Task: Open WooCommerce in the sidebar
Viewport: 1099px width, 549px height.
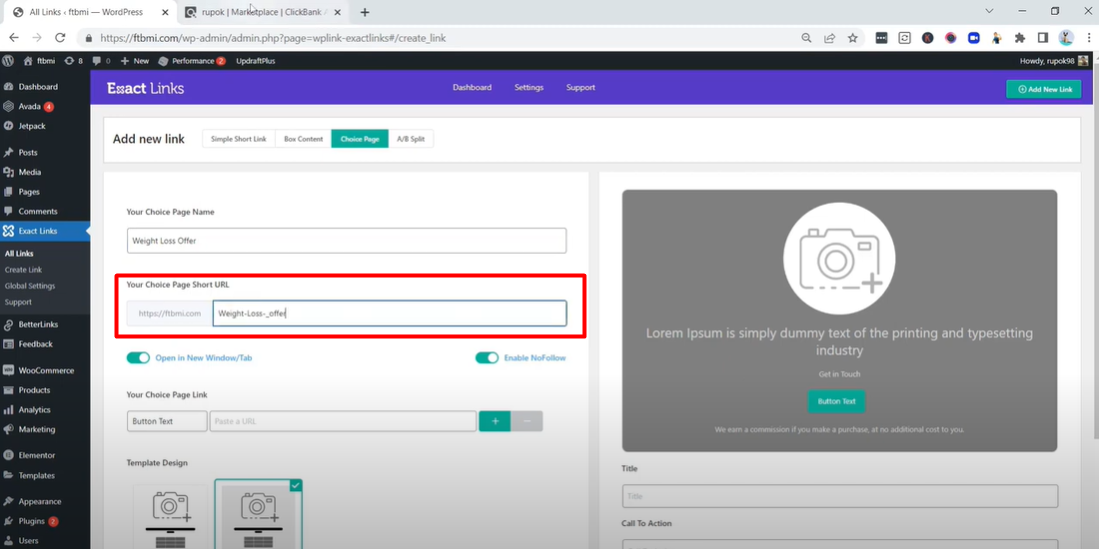Action: (46, 370)
